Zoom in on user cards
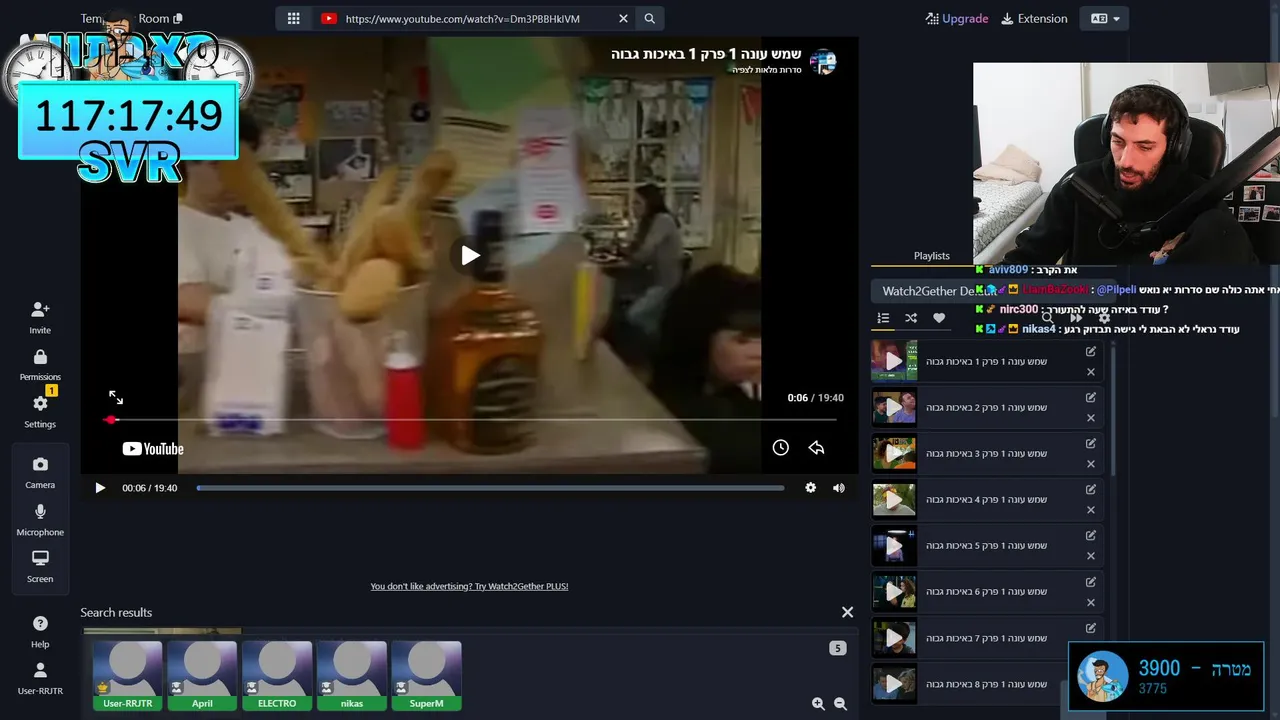The height and width of the screenshot is (720, 1280). click(818, 704)
